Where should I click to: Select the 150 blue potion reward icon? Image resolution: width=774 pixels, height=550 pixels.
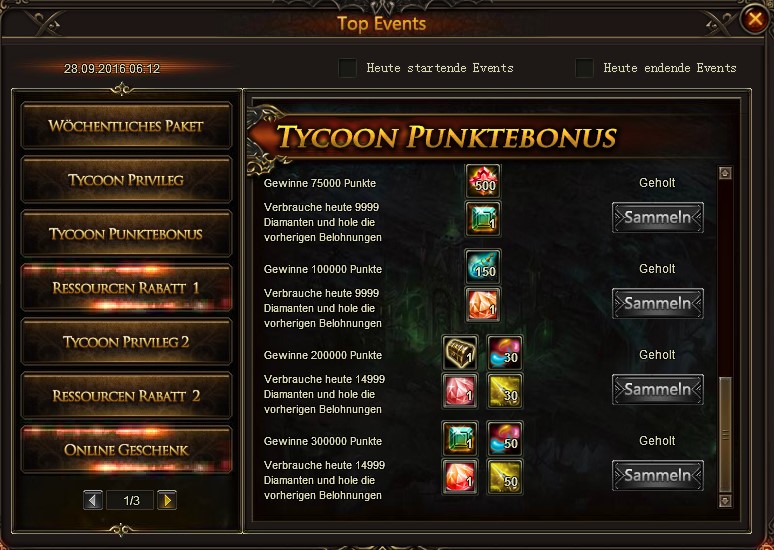tap(483, 267)
